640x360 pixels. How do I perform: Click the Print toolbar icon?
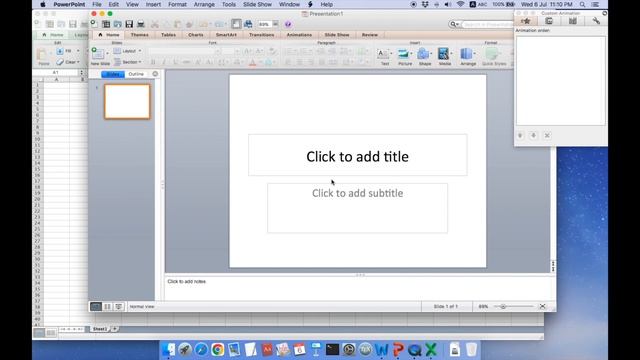coord(141,24)
